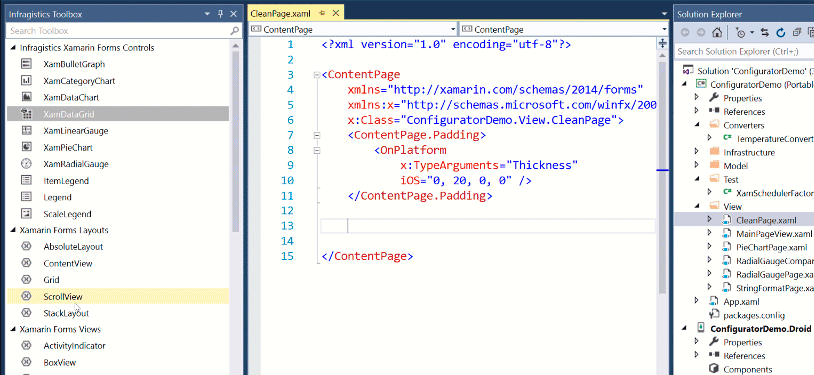Click the Toolbox search magnifier icon
Viewport: 814px width, 375px height.
tap(235, 31)
